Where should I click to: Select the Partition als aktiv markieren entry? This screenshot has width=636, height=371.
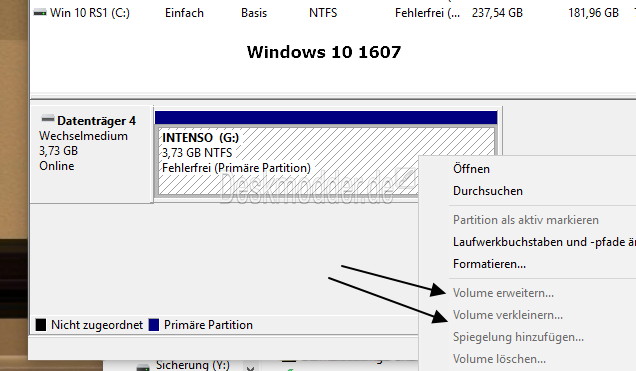point(526,220)
